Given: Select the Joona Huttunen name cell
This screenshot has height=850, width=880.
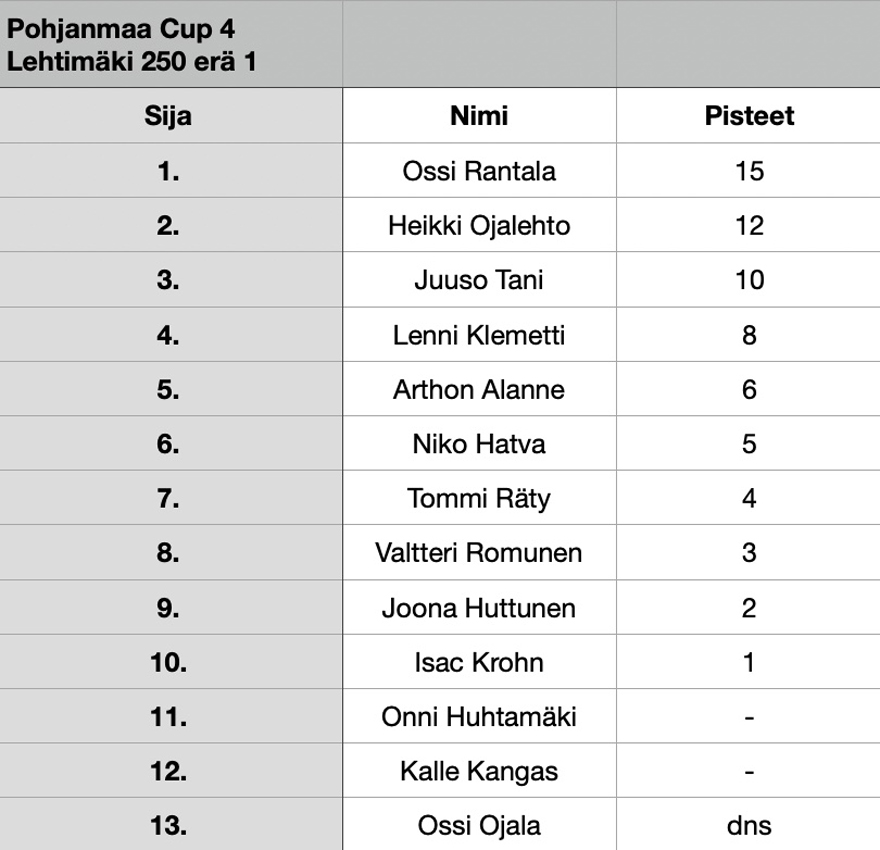Looking at the screenshot, I should tap(479, 608).
